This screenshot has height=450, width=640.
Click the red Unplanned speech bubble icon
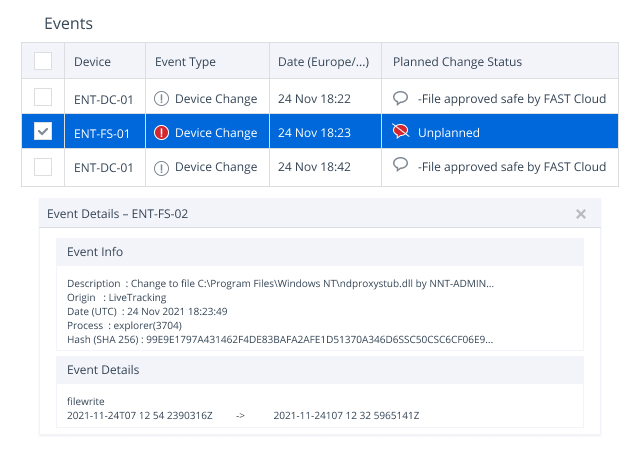[x=401, y=132]
